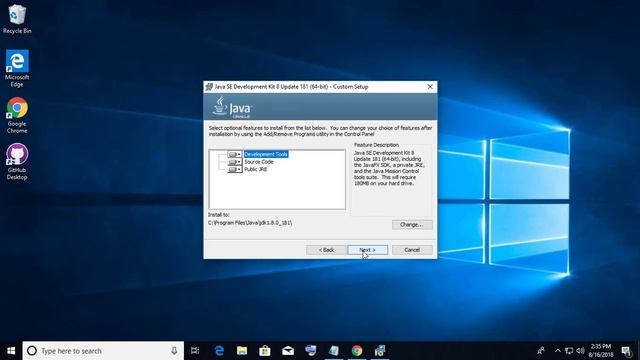Viewport: 640px width, 360px height.
Task: Click the Type here to search box
Action: (x=103, y=351)
